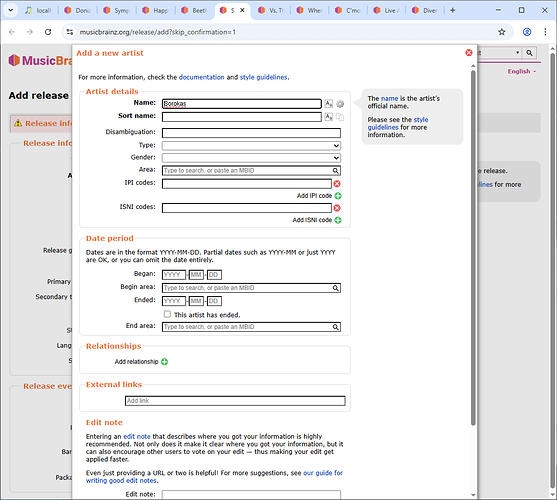Switch to the Happ browser tab

pos(156,11)
